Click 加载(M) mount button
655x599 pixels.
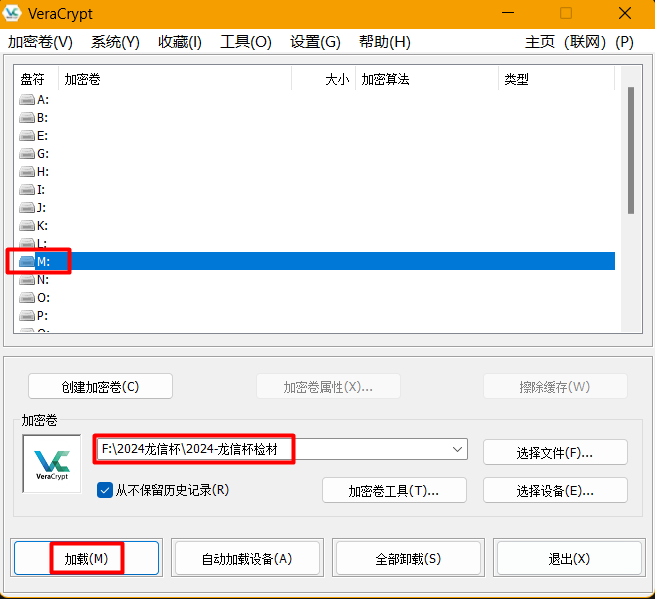86,558
